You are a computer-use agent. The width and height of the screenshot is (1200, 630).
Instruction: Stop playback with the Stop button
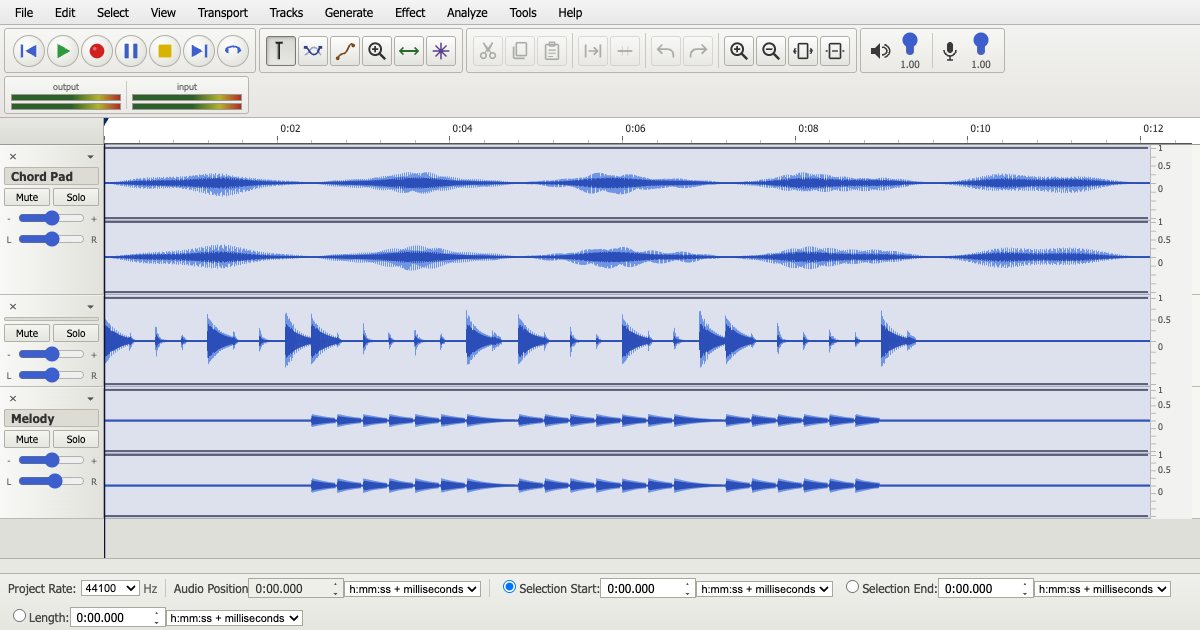[165, 50]
